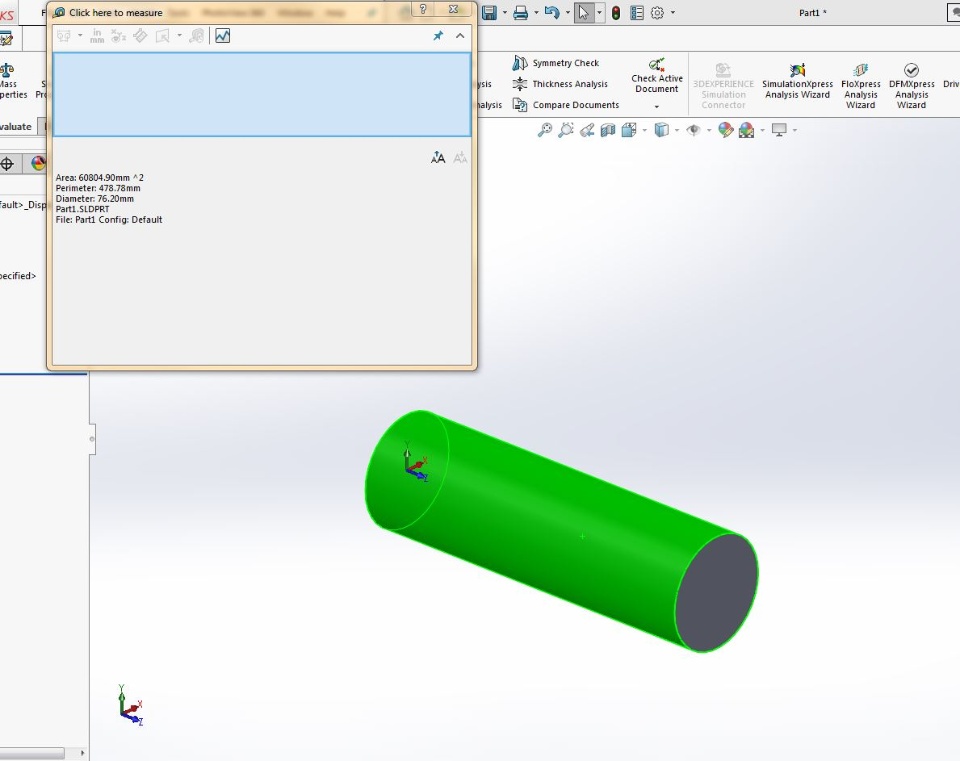Open the File Properties list icon

point(637,13)
